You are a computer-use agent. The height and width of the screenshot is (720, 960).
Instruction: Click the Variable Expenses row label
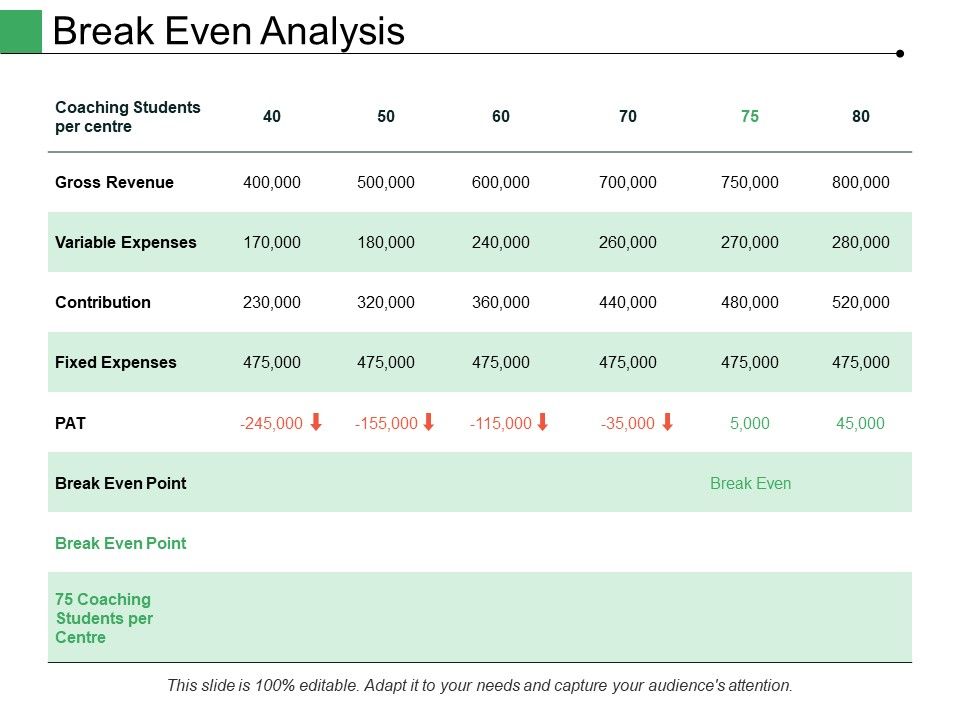coord(126,242)
